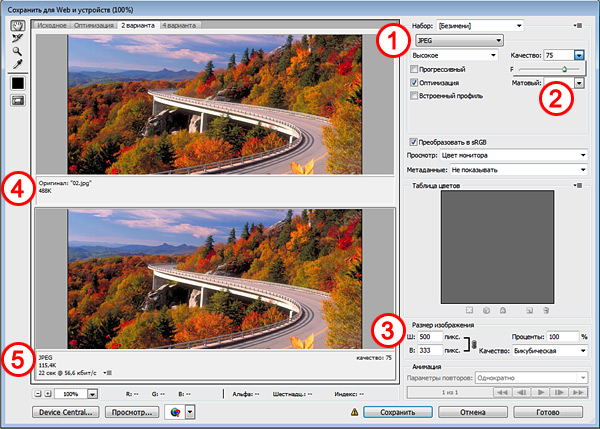Open the Параметры повторов Однократно dropdown

point(531,378)
